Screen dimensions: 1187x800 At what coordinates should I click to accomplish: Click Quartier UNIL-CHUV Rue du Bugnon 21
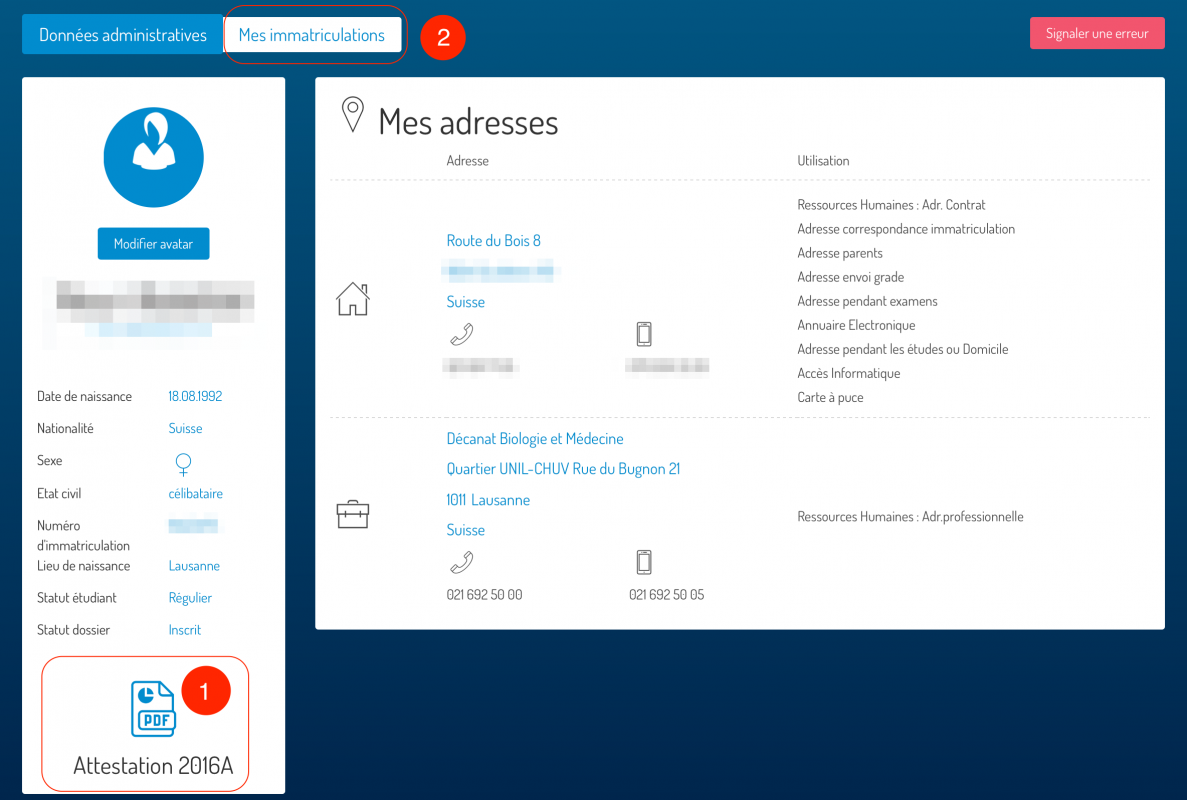(563, 469)
